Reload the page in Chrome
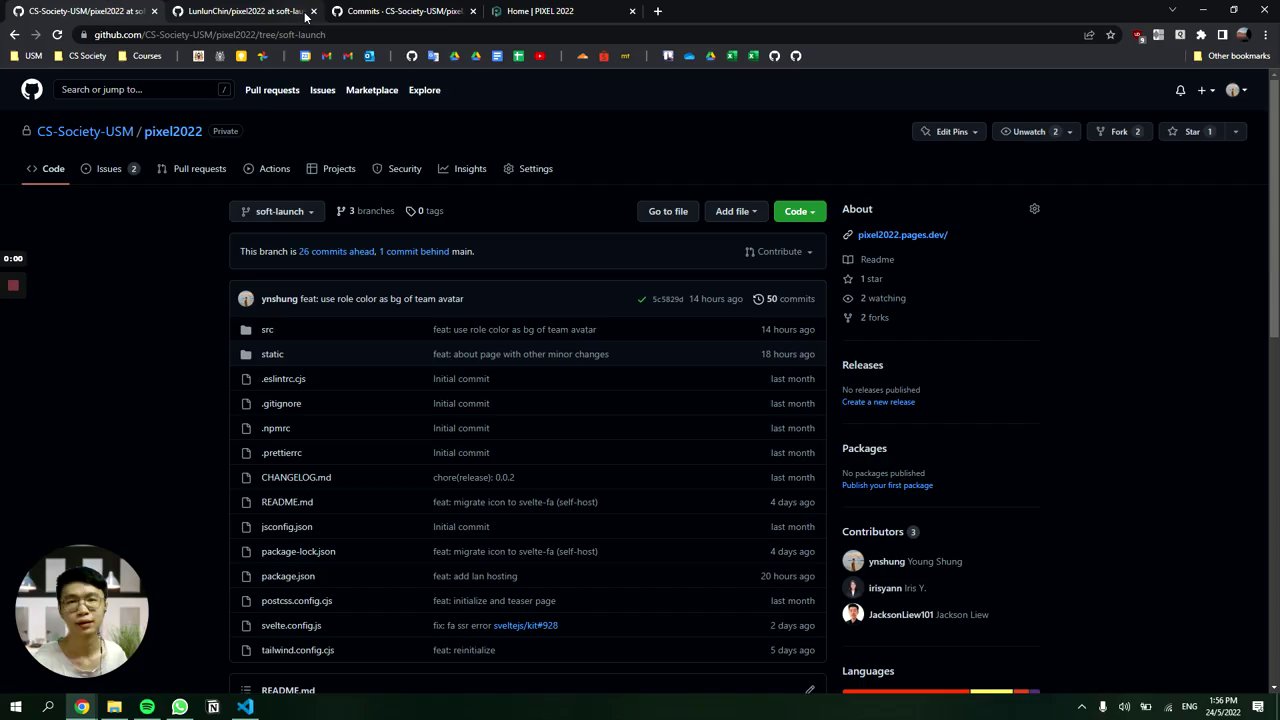The image size is (1280, 720). 57,35
